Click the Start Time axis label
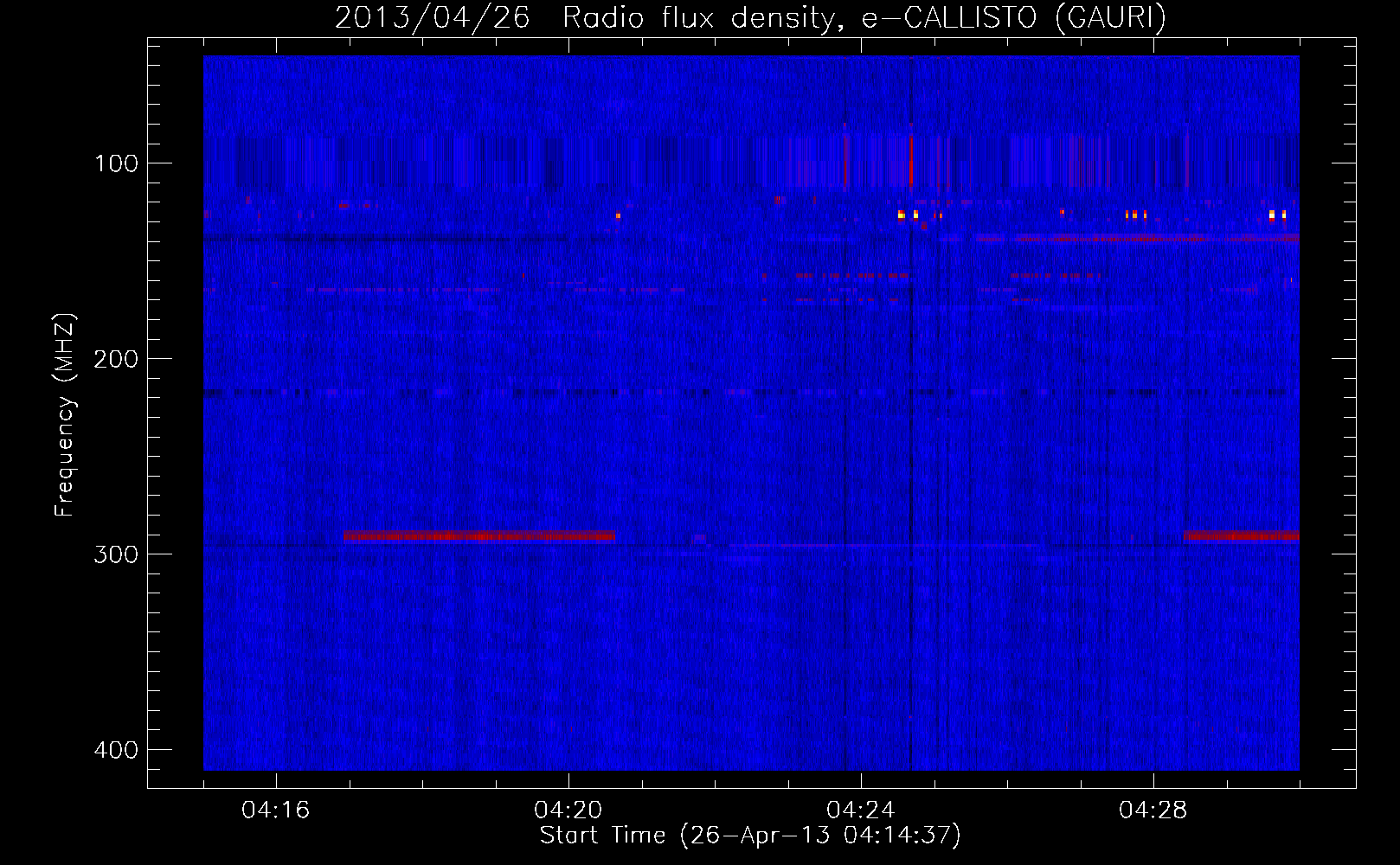Viewport: 1400px width, 865px height. [x=750, y=836]
